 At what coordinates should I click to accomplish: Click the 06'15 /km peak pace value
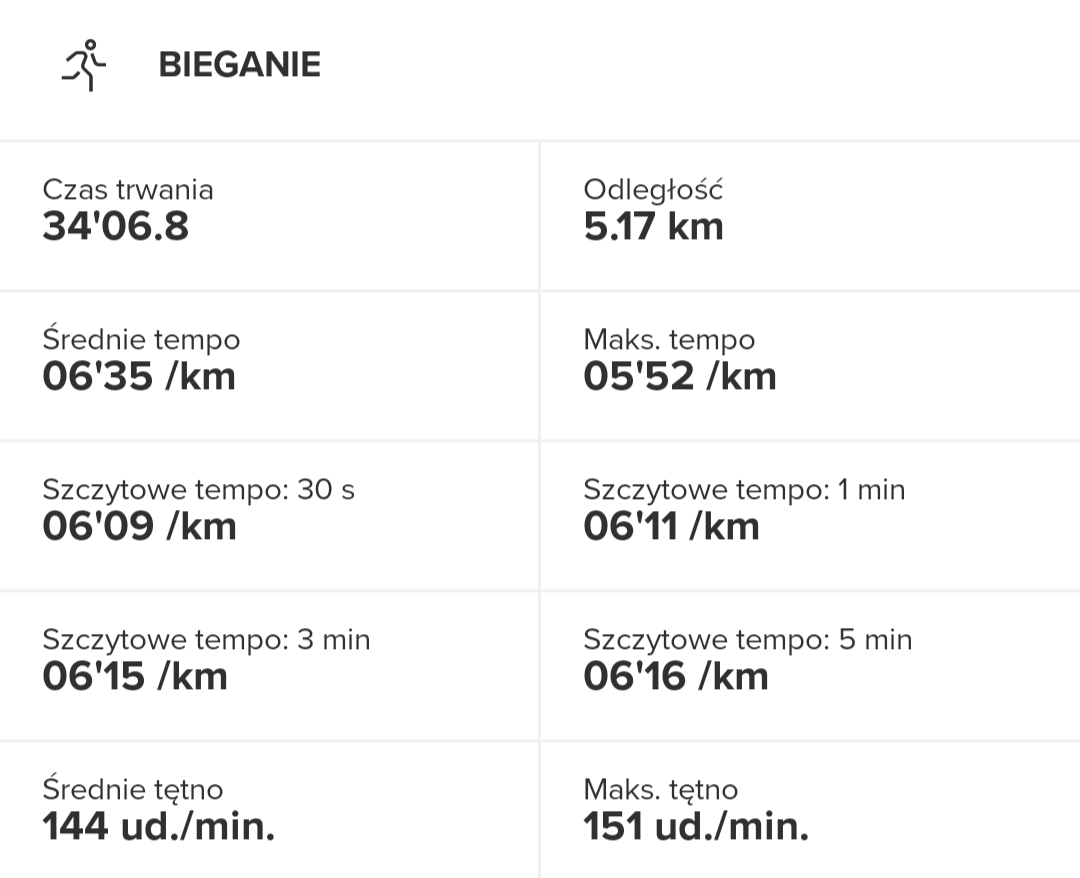[x=135, y=677]
